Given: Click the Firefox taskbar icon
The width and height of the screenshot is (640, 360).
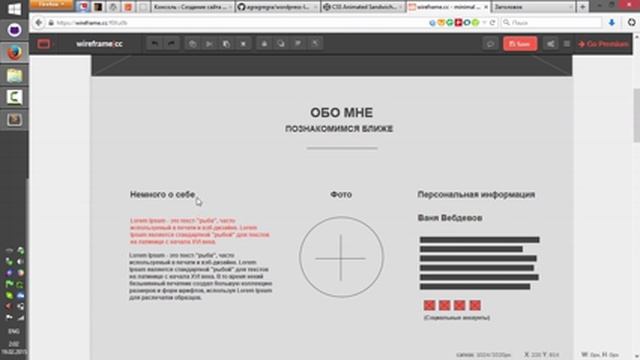Looking at the screenshot, I should pyautogui.click(x=14, y=53).
